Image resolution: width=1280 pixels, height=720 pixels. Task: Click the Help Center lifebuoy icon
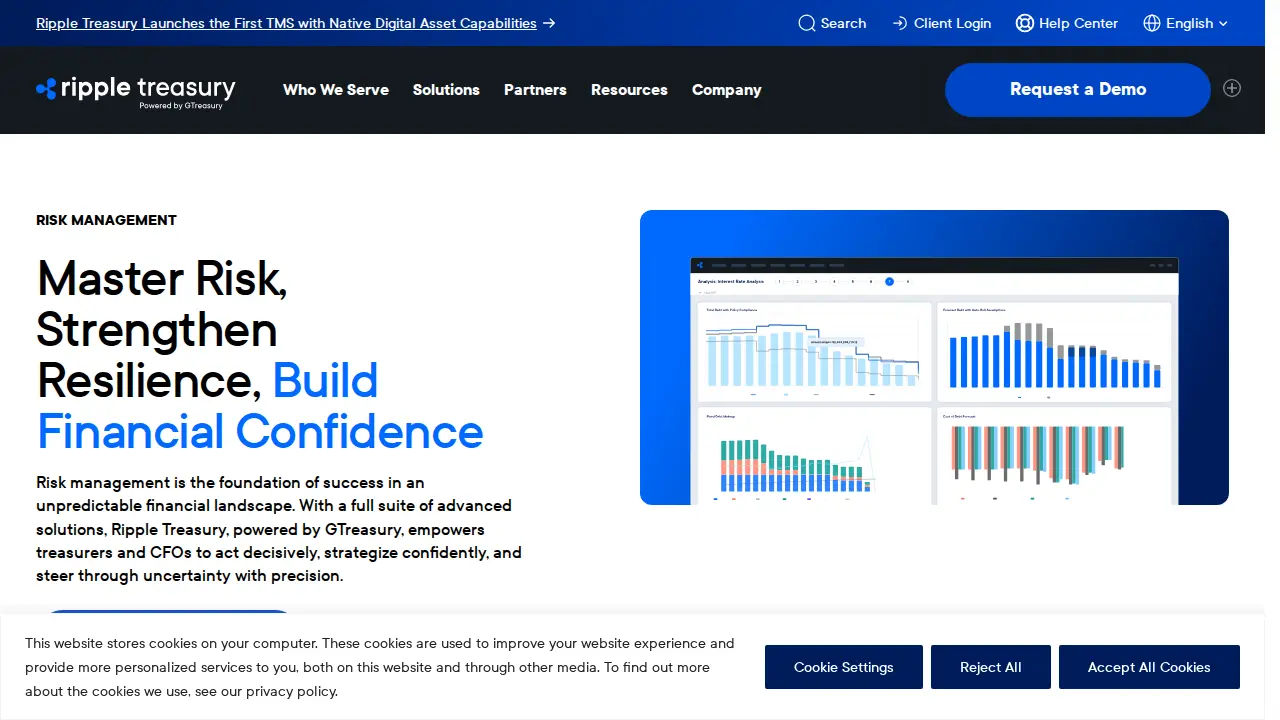pyautogui.click(x=1024, y=23)
